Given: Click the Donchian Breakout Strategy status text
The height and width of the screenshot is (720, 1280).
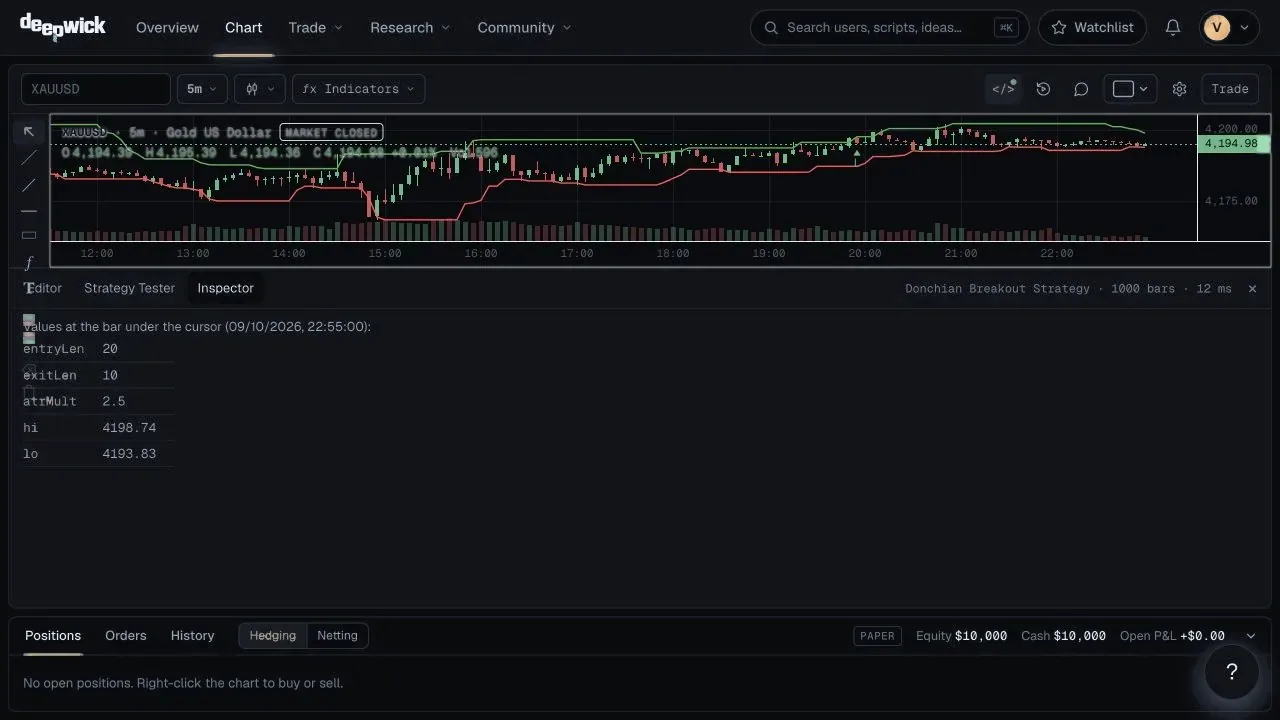Looking at the screenshot, I should [997, 289].
